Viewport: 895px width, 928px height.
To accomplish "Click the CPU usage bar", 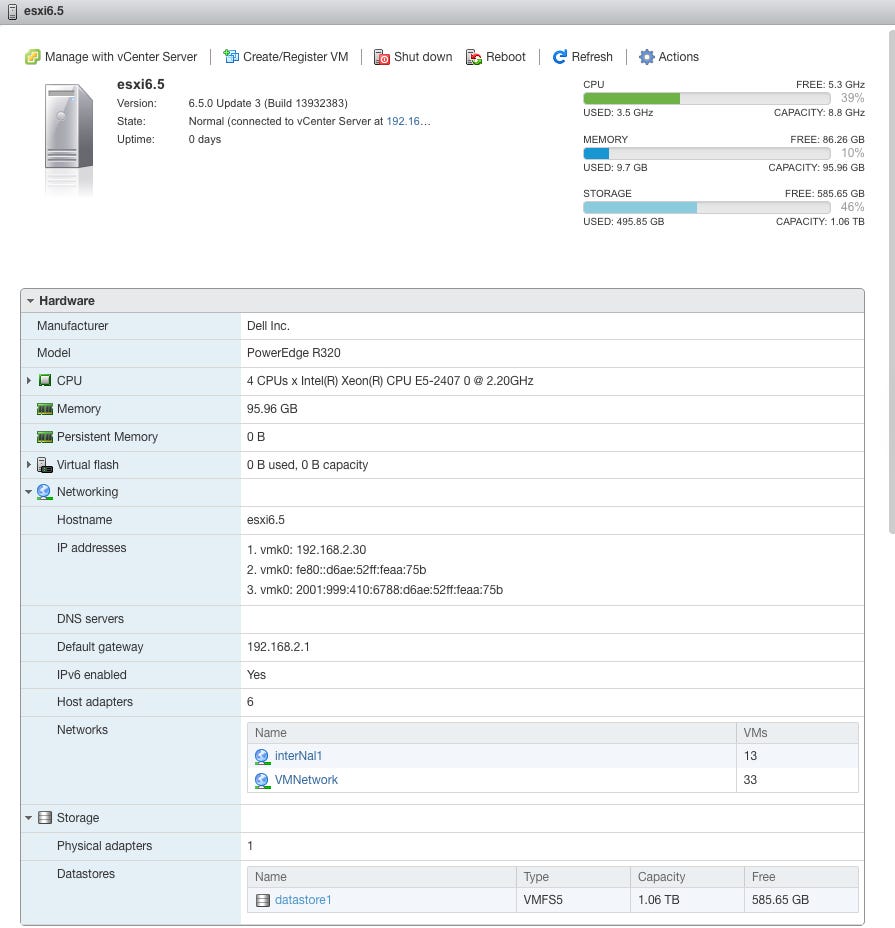I will pyautogui.click(x=706, y=98).
